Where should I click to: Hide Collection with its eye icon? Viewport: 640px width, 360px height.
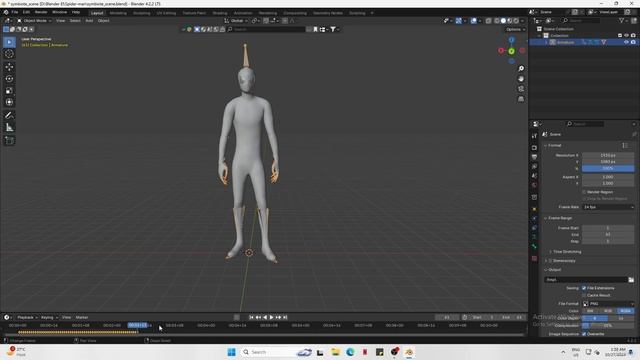[627, 36]
